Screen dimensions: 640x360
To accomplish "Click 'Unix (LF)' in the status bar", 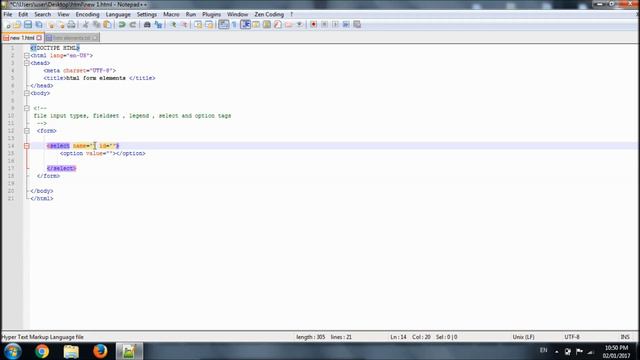I will (523, 337).
